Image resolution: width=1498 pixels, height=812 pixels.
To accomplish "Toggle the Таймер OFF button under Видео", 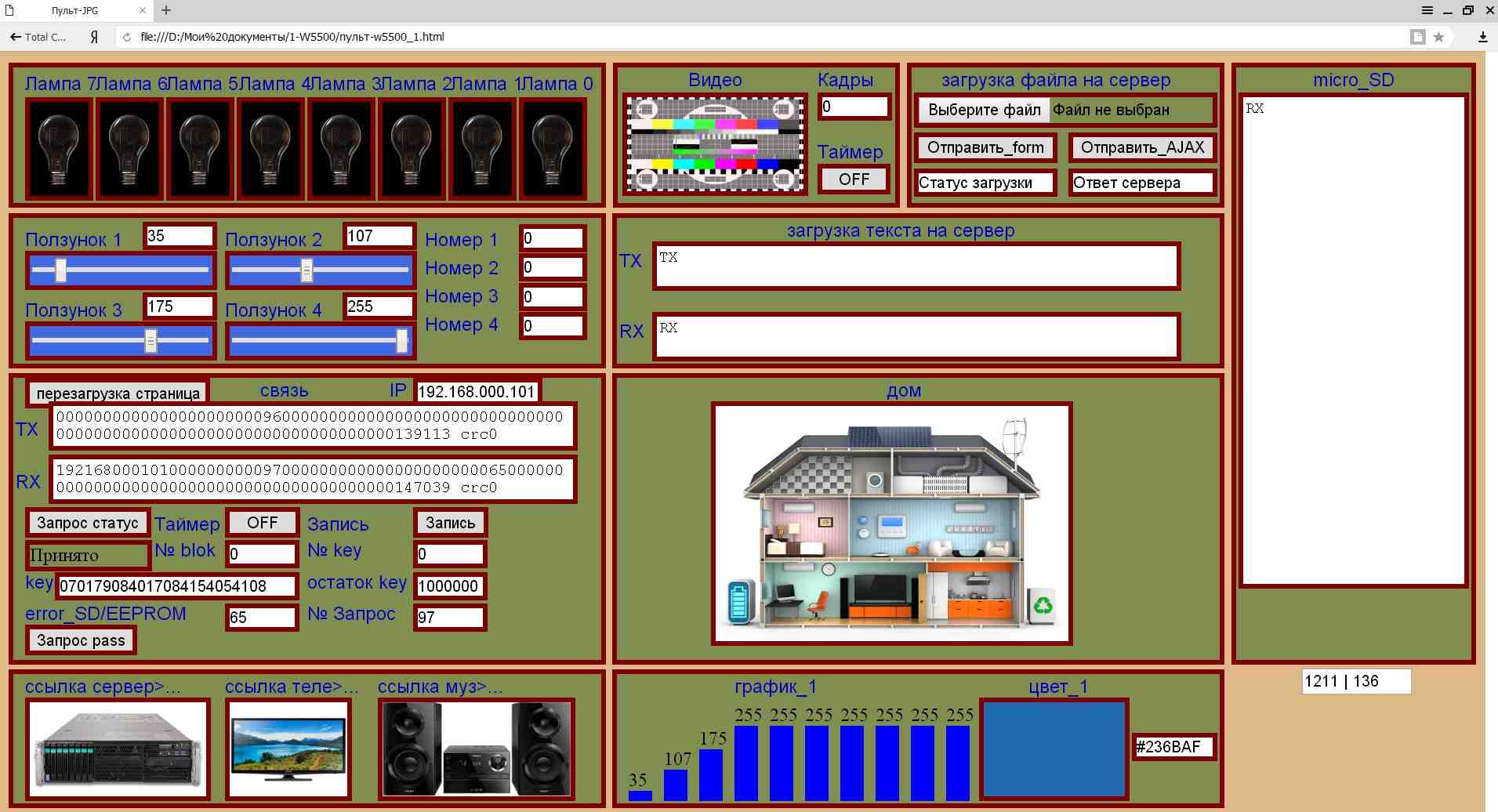I will coord(853,179).
